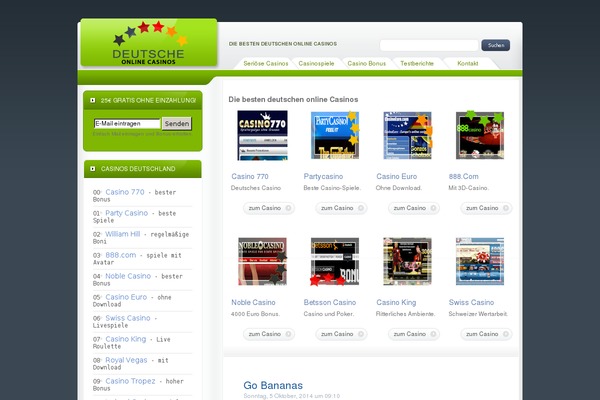
Task: Open the Casino Euro thumbnail image
Action: coord(408,135)
